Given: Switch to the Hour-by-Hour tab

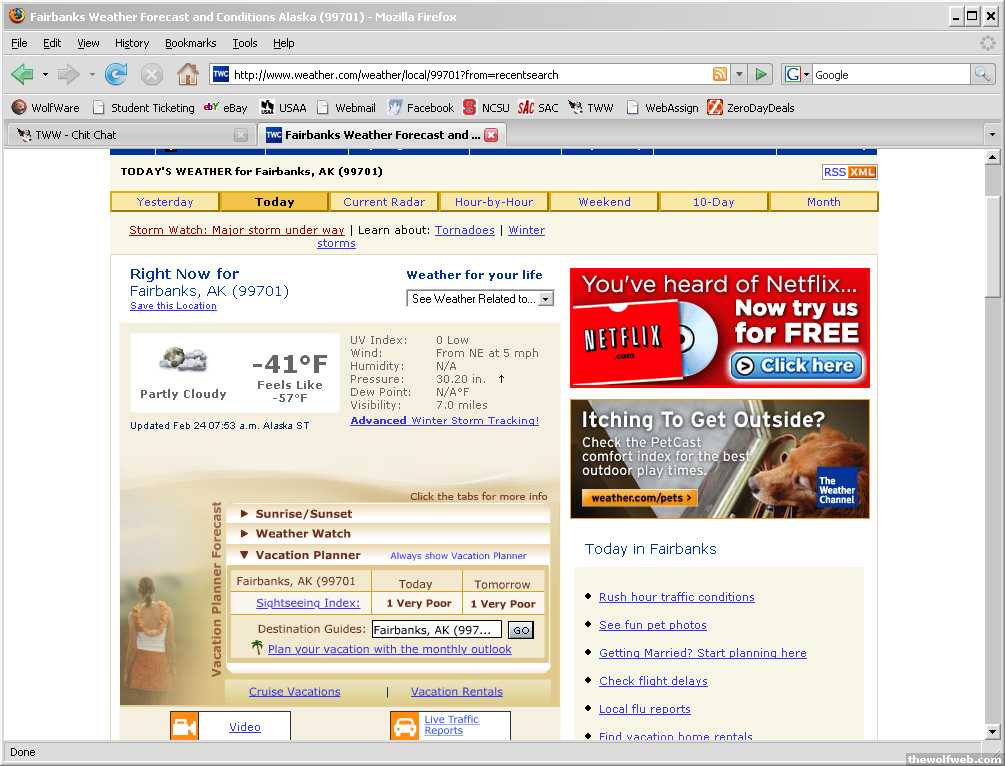Looking at the screenshot, I should [494, 202].
